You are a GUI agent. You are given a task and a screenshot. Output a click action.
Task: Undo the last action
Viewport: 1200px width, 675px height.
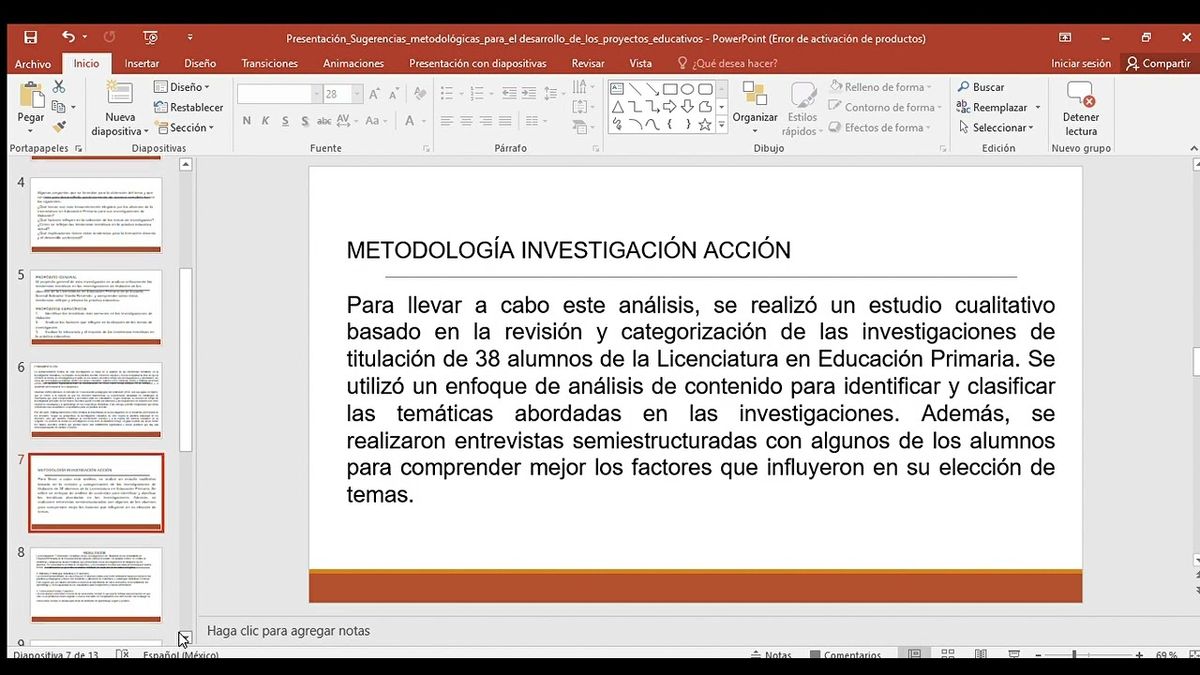tap(67, 37)
